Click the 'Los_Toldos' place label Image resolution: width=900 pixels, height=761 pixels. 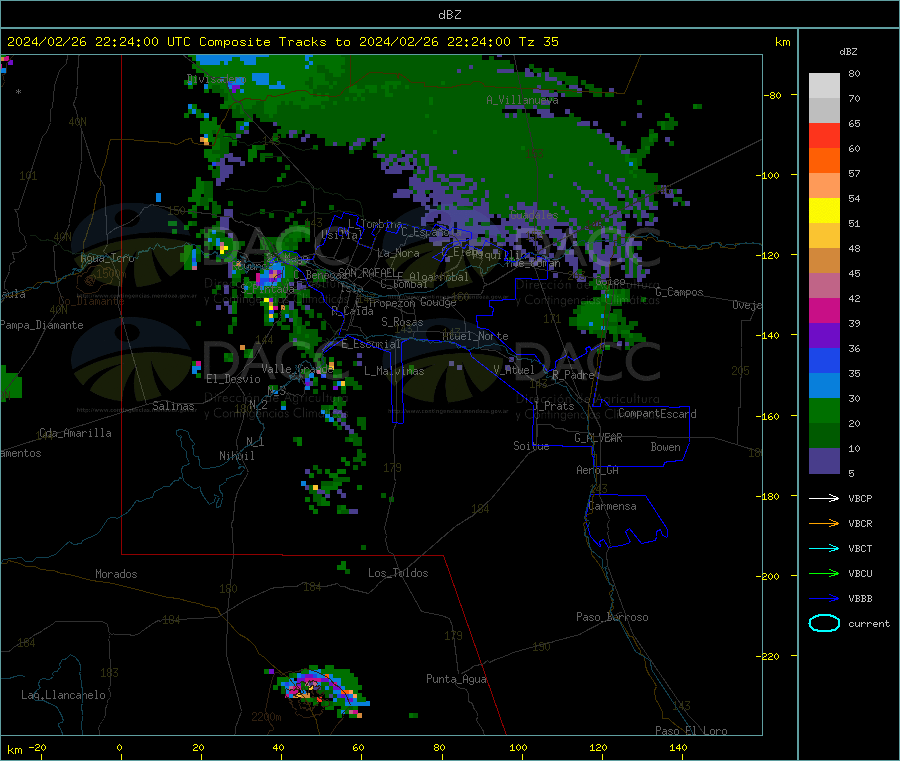pyautogui.click(x=398, y=573)
